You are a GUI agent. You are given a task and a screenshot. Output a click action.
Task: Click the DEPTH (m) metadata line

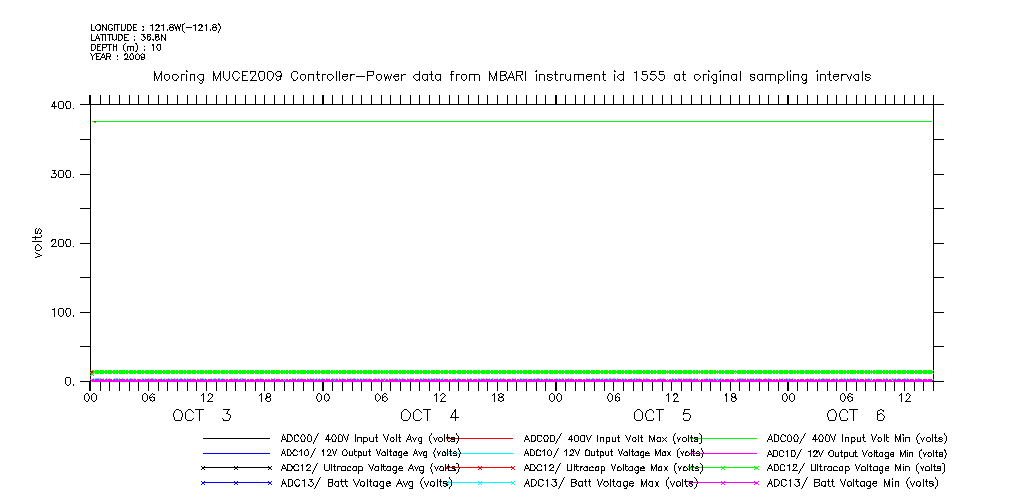[x=125, y=47]
